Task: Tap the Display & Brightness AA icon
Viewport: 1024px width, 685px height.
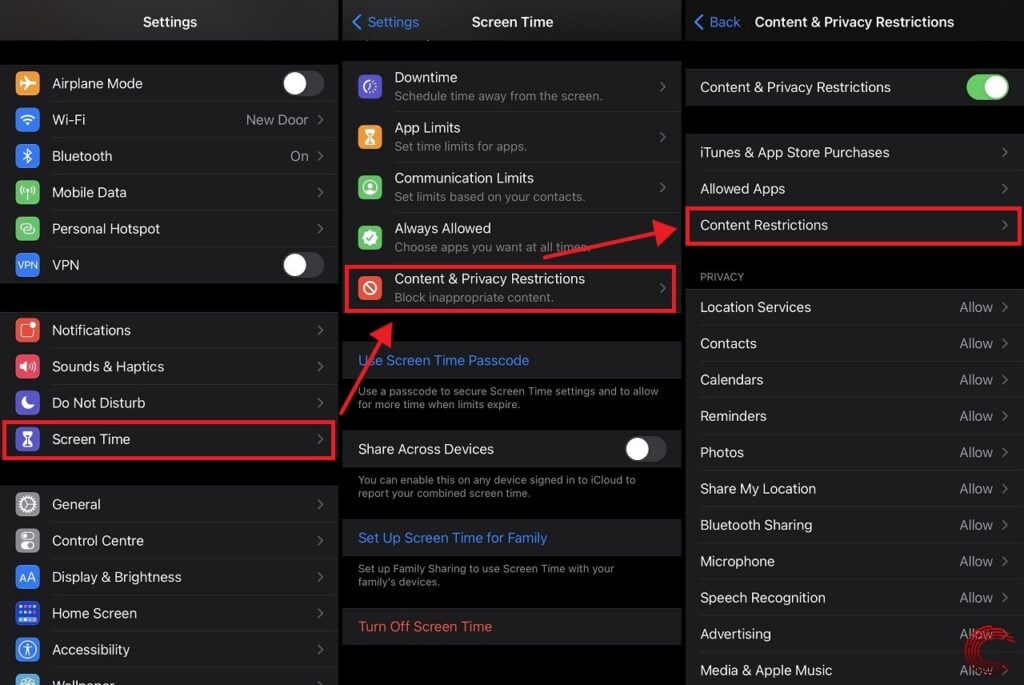Action: pyautogui.click(x=27, y=577)
